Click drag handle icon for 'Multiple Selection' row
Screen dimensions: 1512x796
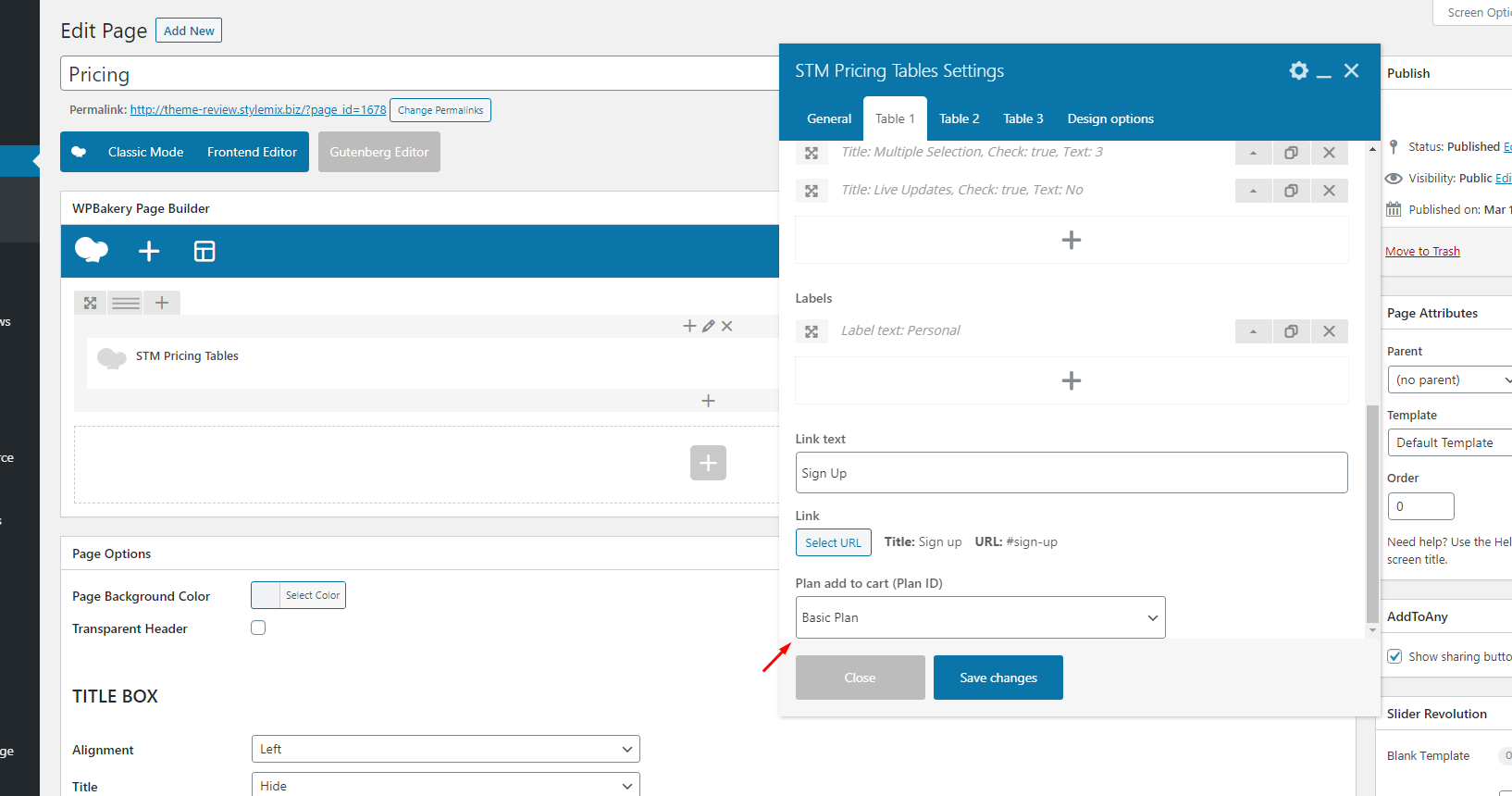coord(812,153)
